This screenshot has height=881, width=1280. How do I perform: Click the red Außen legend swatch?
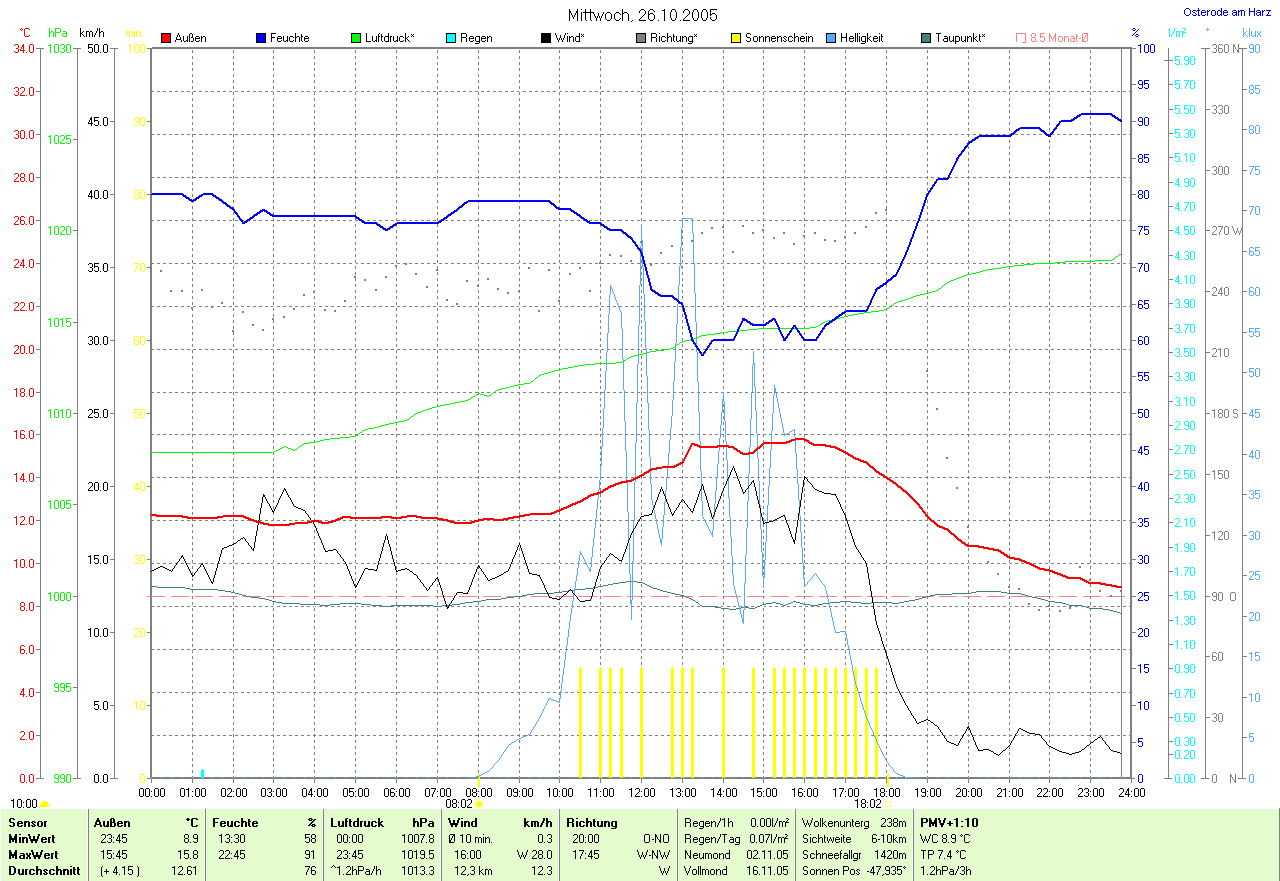(x=166, y=38)
